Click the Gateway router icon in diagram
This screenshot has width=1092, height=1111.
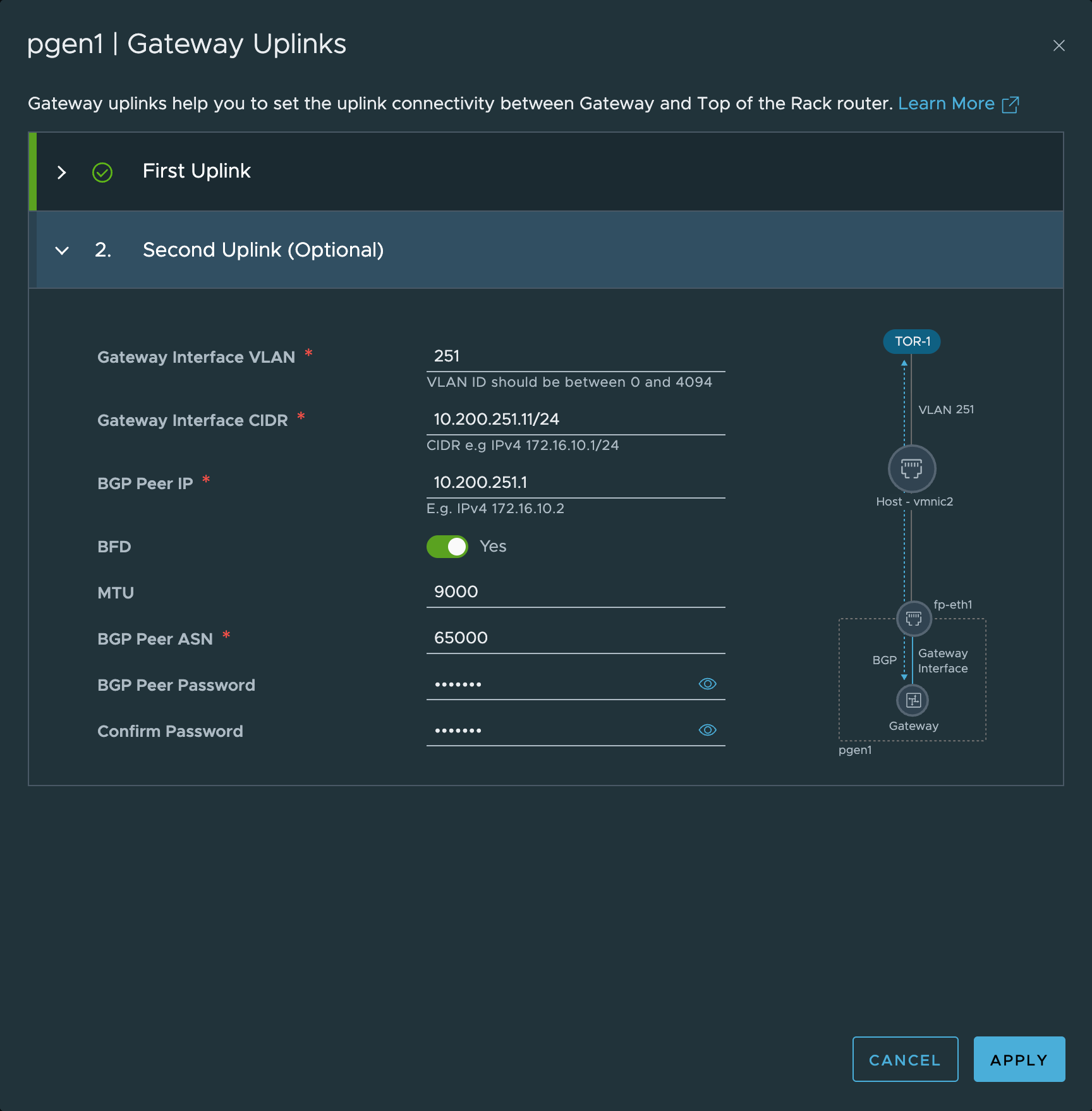pos(913,700)
